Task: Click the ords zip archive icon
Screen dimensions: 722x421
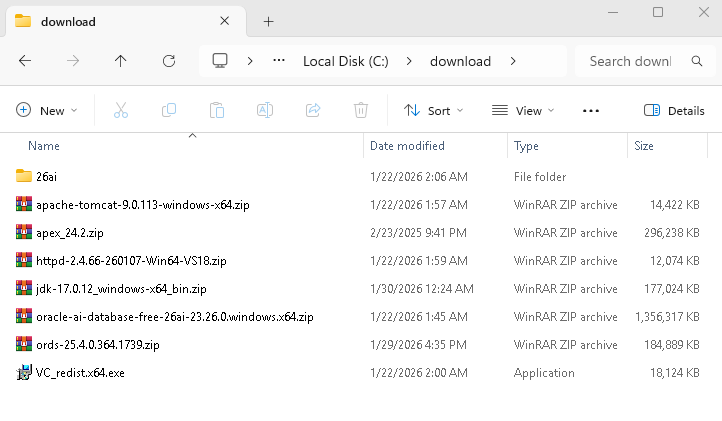Action: 23,344
